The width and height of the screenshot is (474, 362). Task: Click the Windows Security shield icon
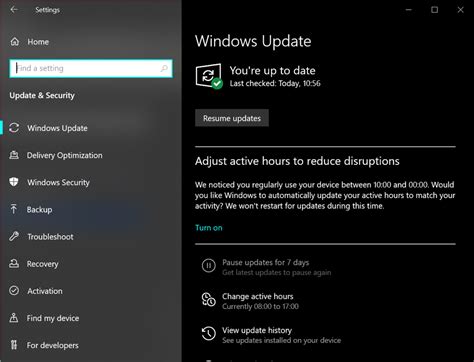click(14, 182)
